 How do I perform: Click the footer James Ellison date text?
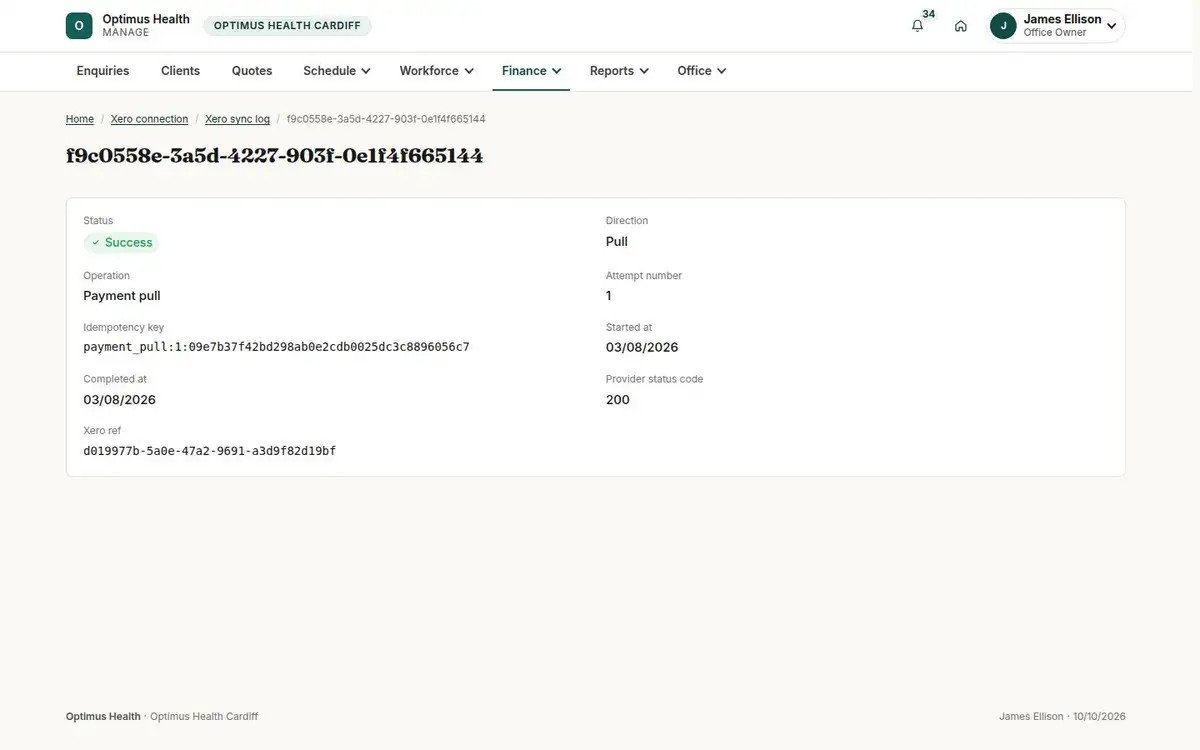1062,717
